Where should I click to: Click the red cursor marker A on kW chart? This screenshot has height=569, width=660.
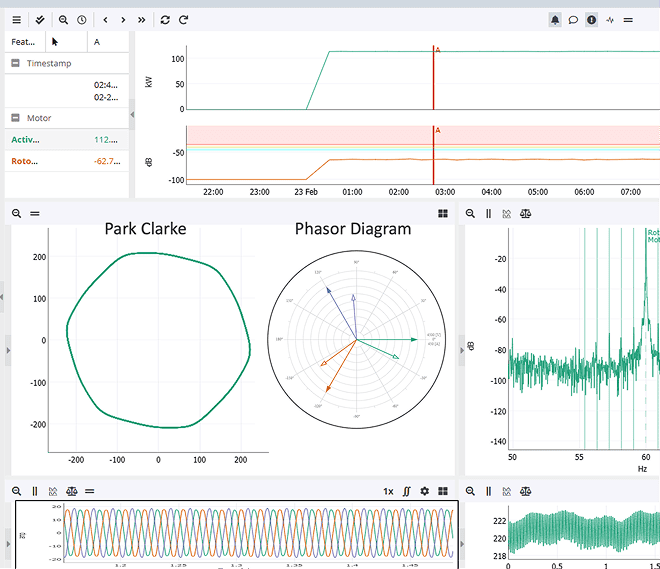437,49
